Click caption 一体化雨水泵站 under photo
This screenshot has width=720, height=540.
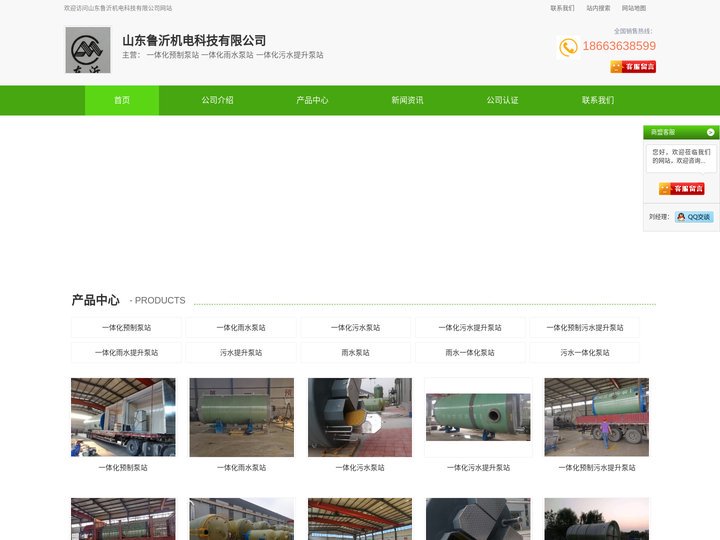click(242, 467)
